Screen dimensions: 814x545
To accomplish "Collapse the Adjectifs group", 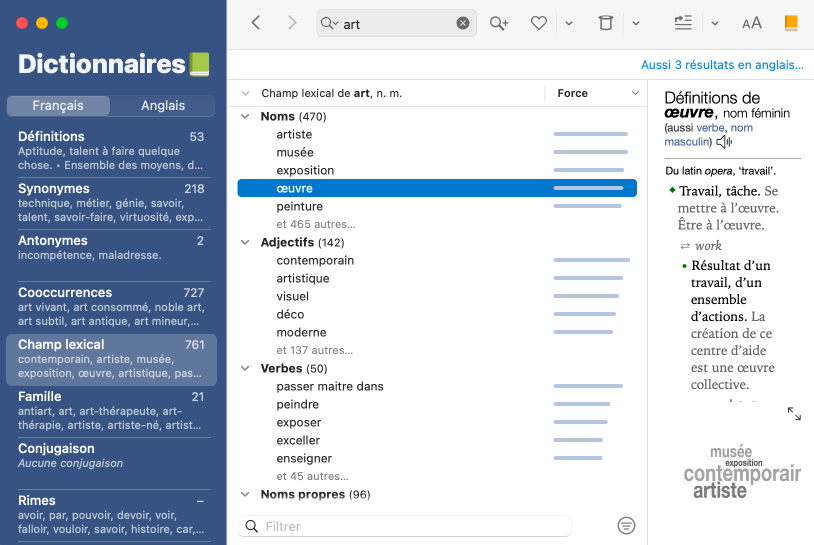I will (x=246, y=243).
